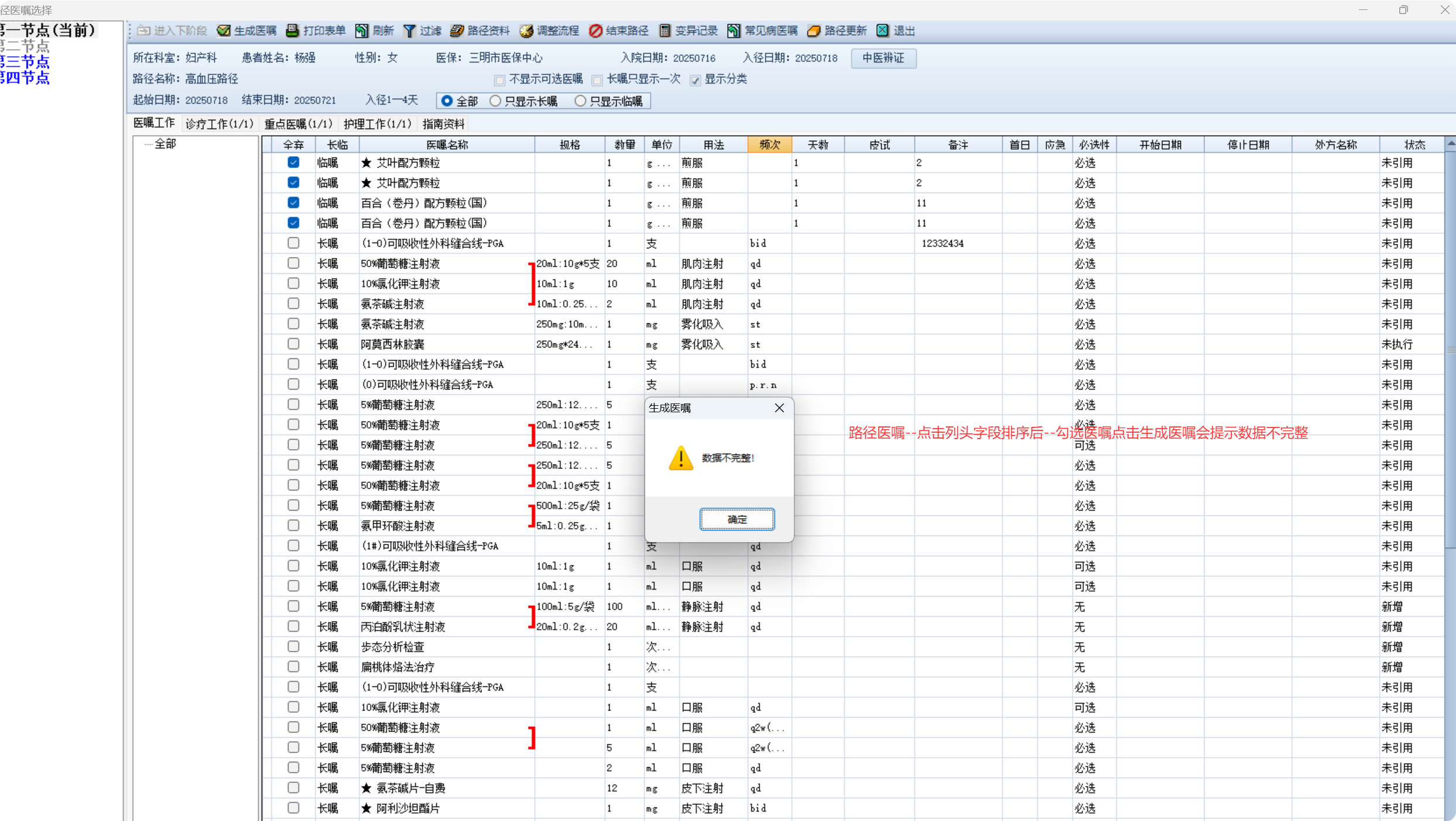
Task: Click the 中医辨证 button
Action: 883,58
